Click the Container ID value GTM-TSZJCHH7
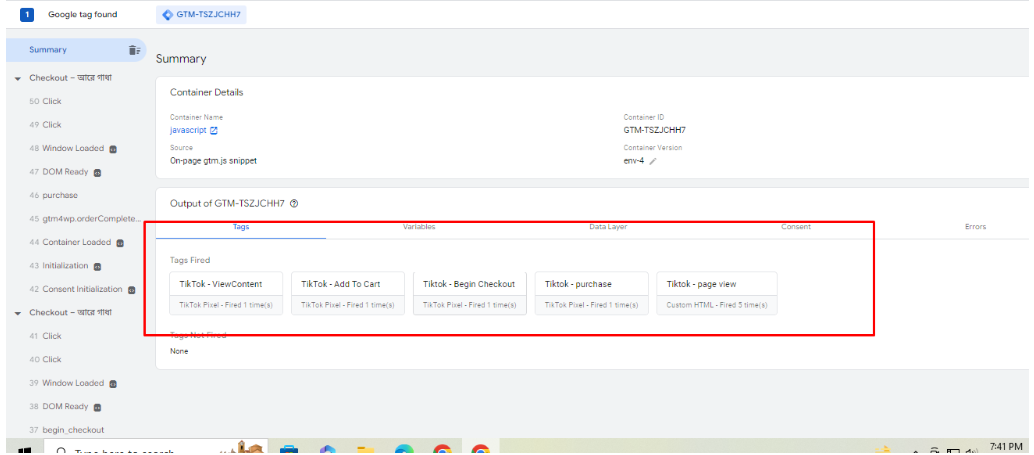Image resolution: width=1034 pixels, height=455 pixels. click(x=654, y=131)
